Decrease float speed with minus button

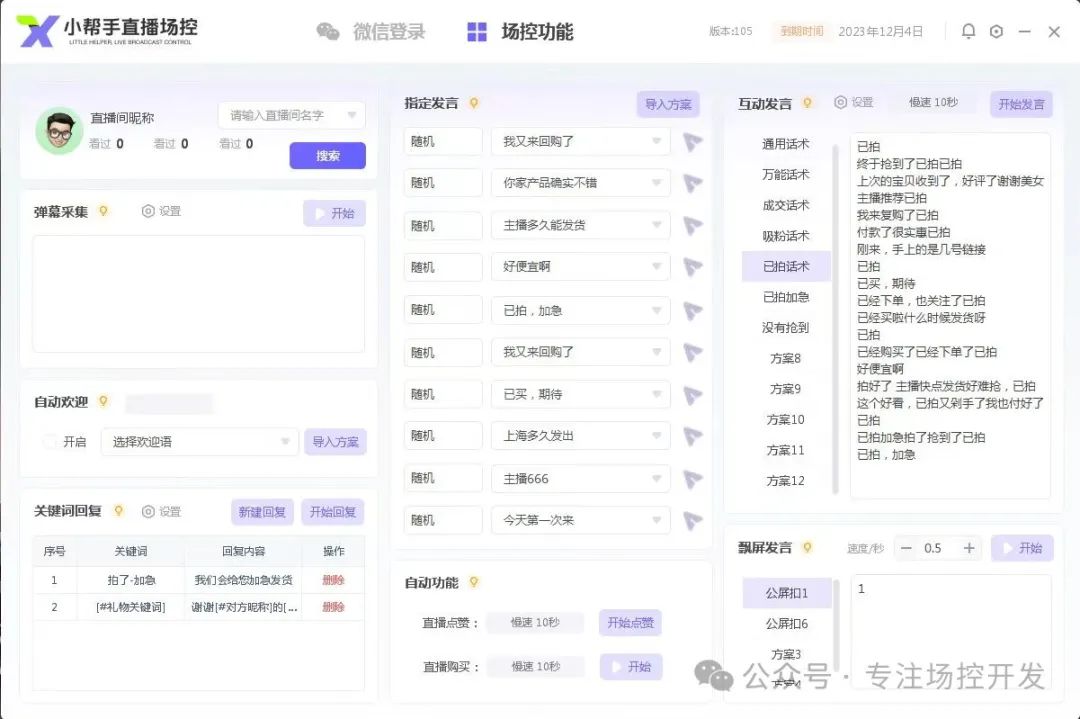[906, 548]
